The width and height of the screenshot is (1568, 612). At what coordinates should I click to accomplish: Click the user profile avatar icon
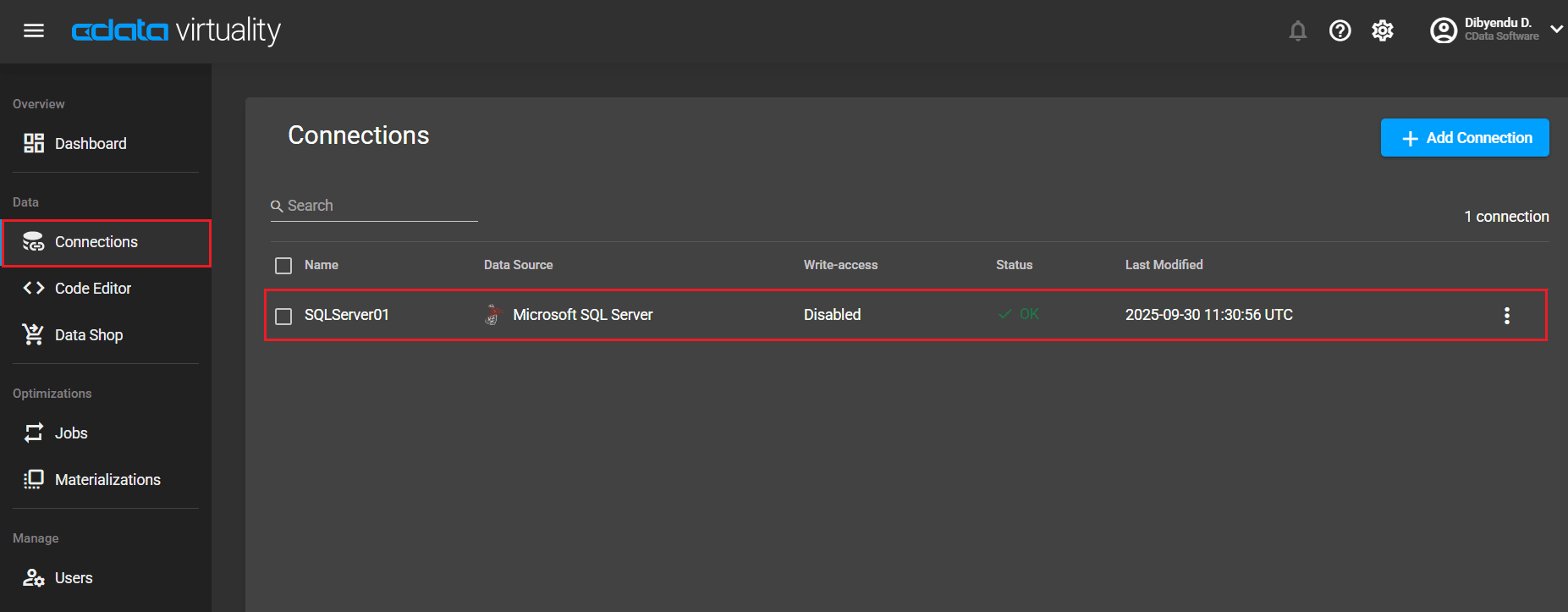tap(1443, 30)
